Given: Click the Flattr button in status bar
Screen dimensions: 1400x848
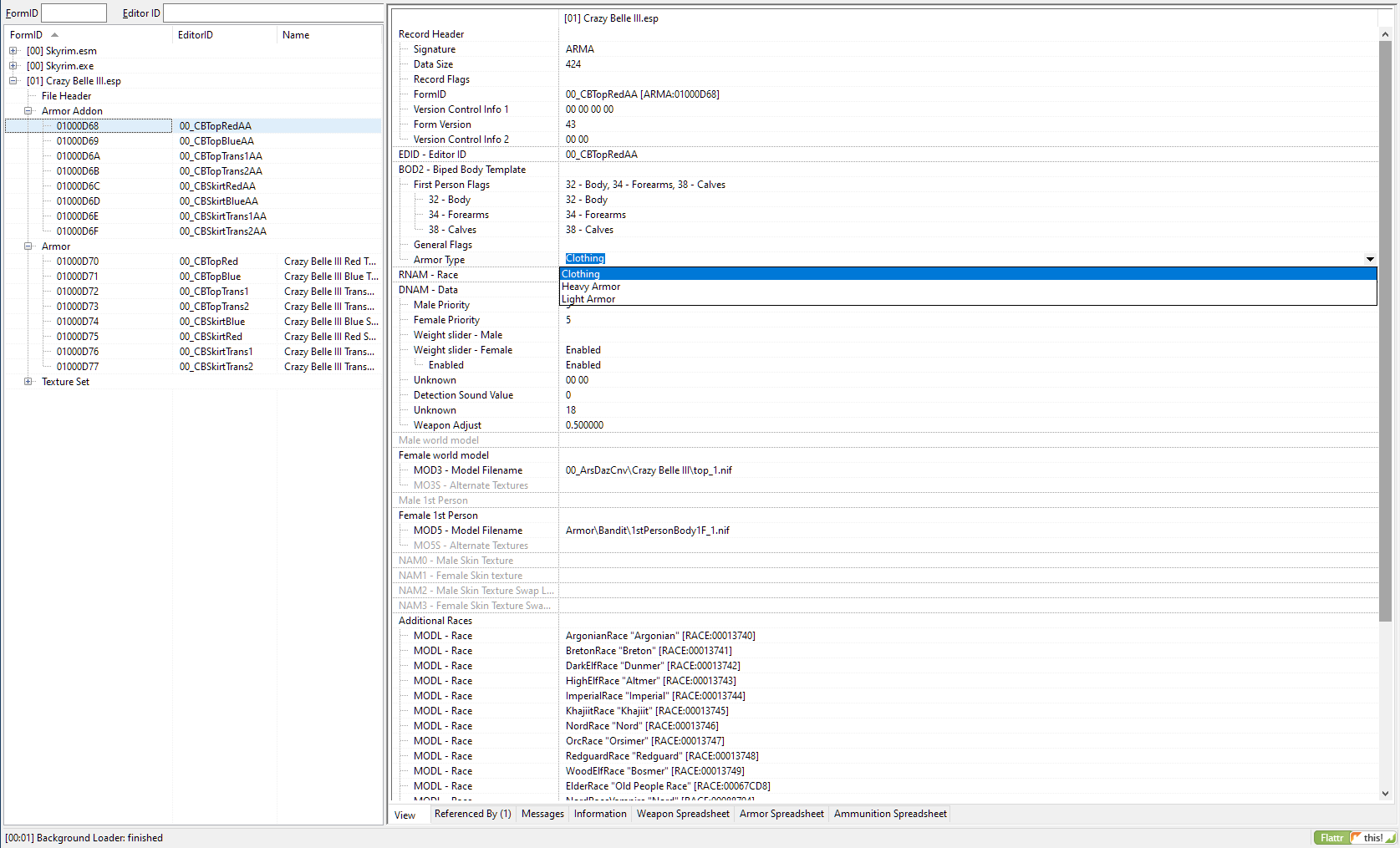Looking at the screenshot, I should (1332, 838).
